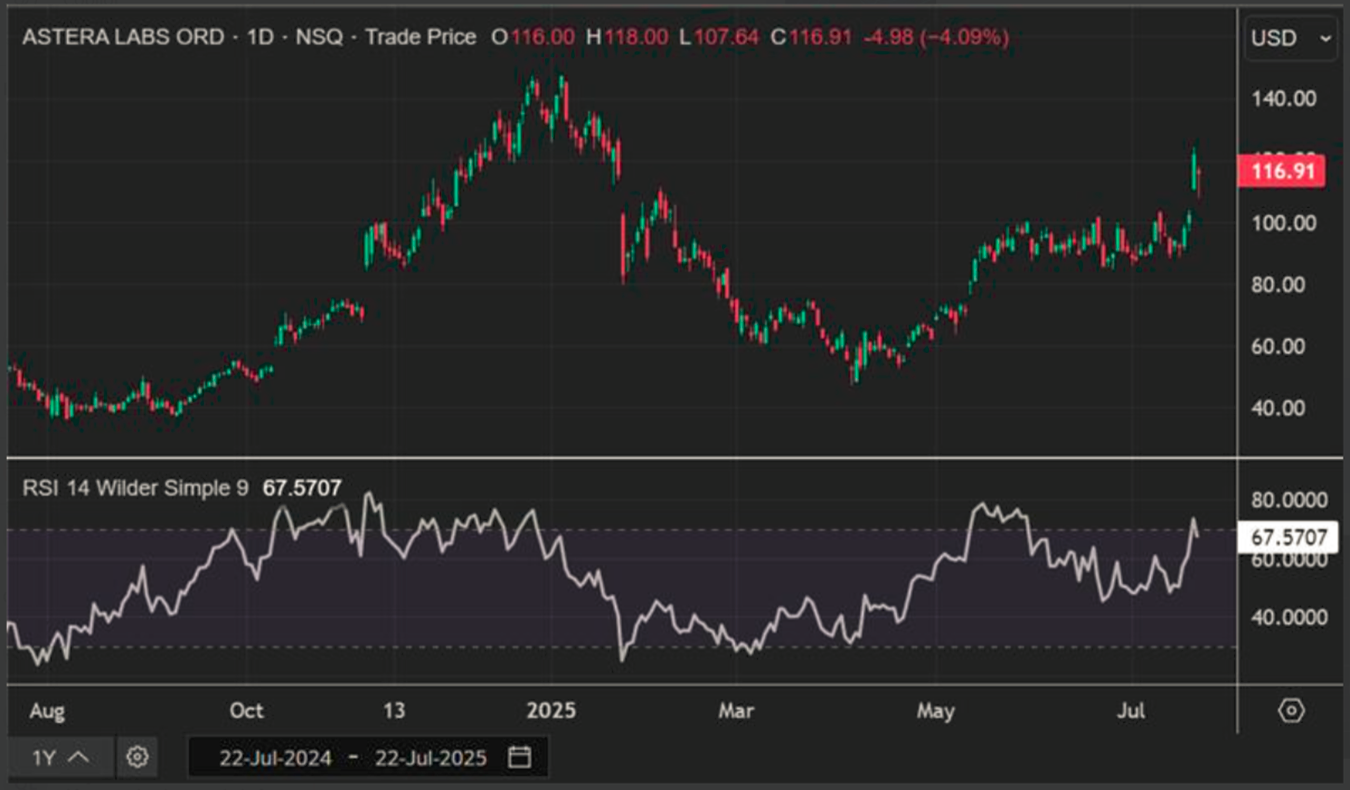Click the 140.00 price axis label
The image size is (1350, 790).
1285,98
